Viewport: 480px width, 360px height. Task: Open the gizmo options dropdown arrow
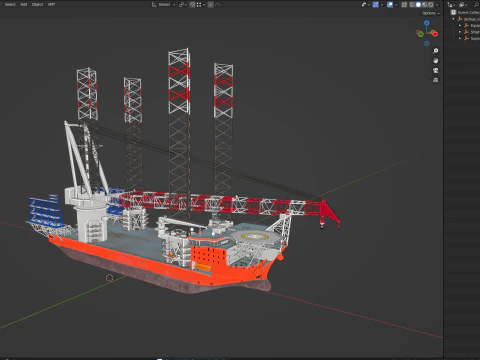point(382,5)
